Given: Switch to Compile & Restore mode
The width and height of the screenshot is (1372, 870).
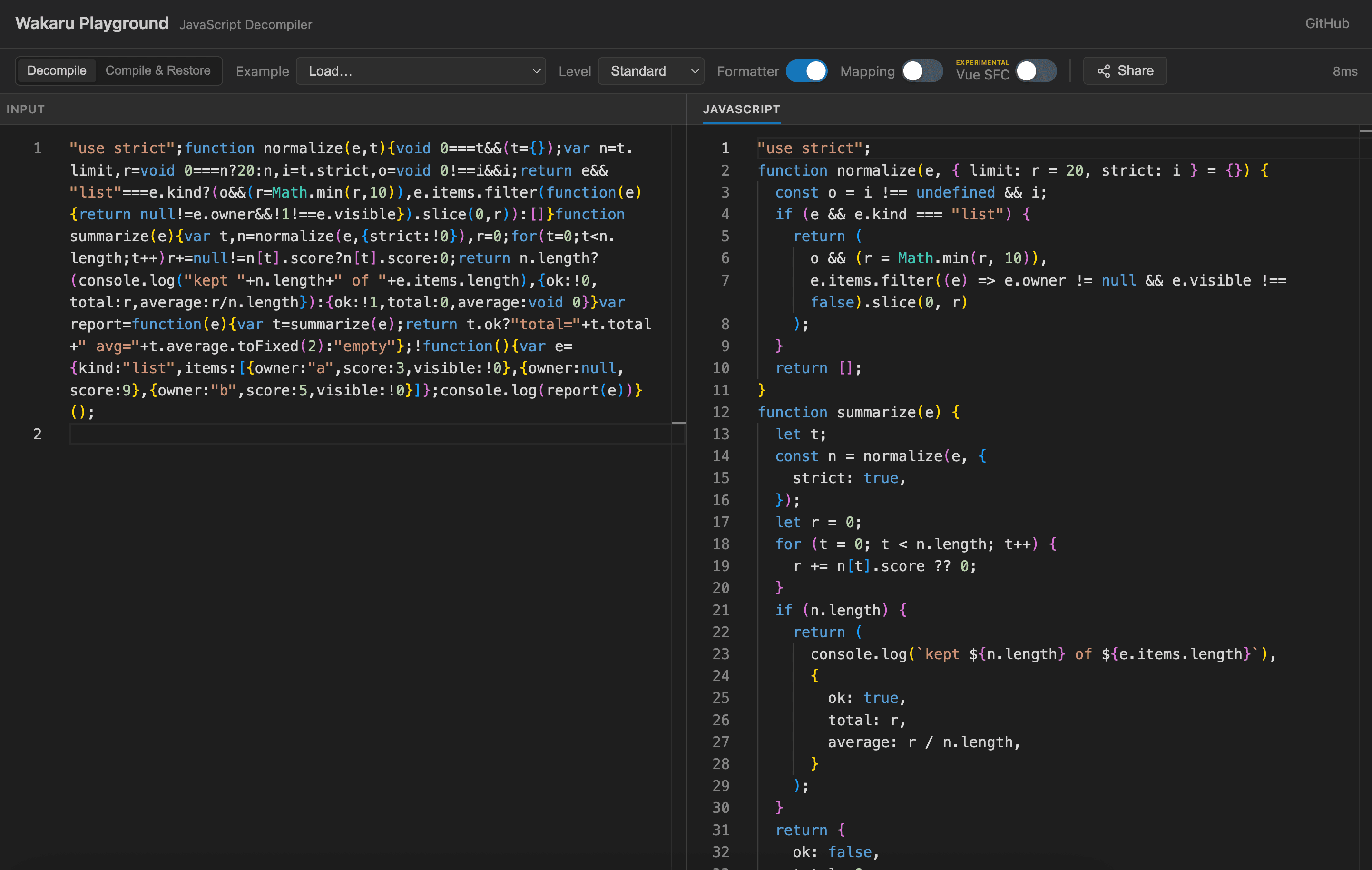Looking at the screenshot, I should click(x=158, y=71).
